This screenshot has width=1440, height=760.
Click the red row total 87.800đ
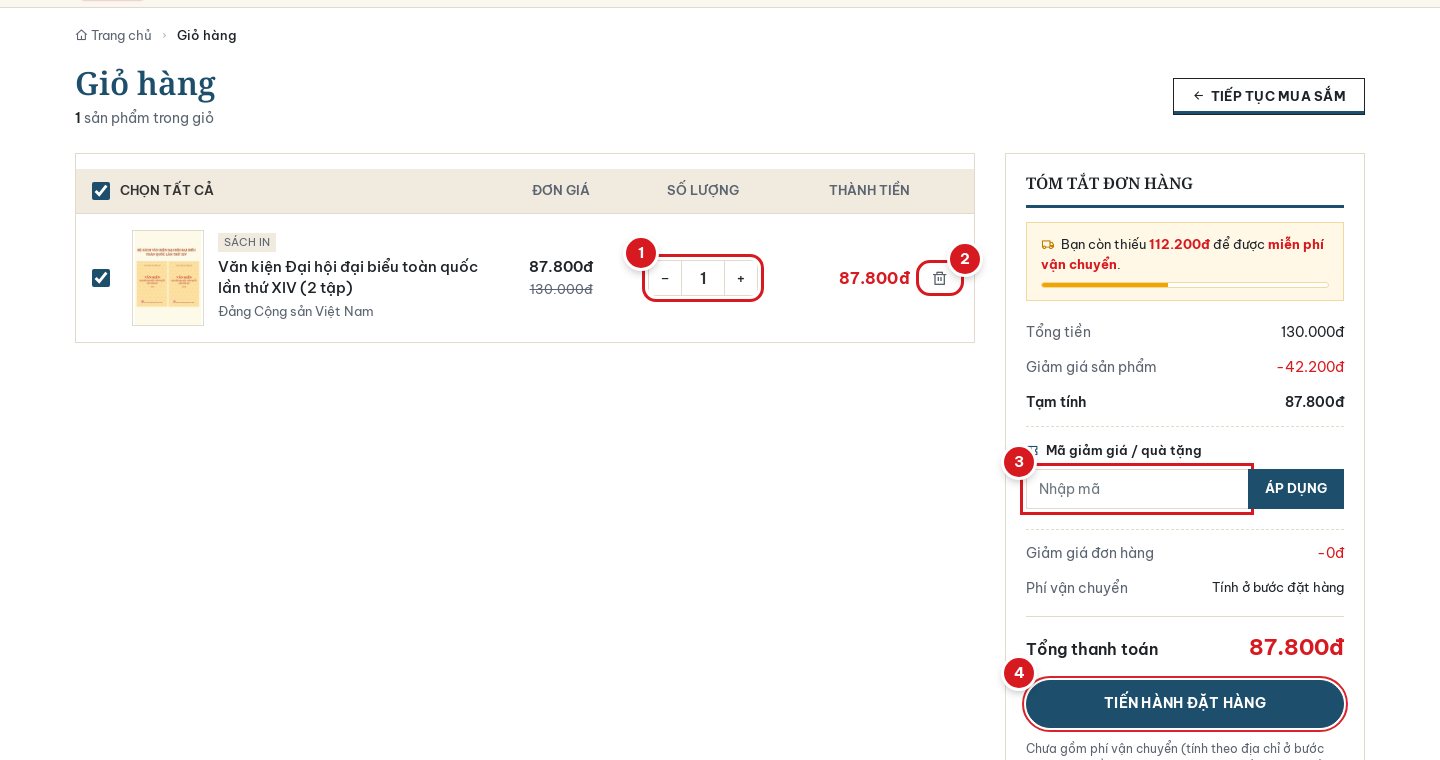coord(874,278)
